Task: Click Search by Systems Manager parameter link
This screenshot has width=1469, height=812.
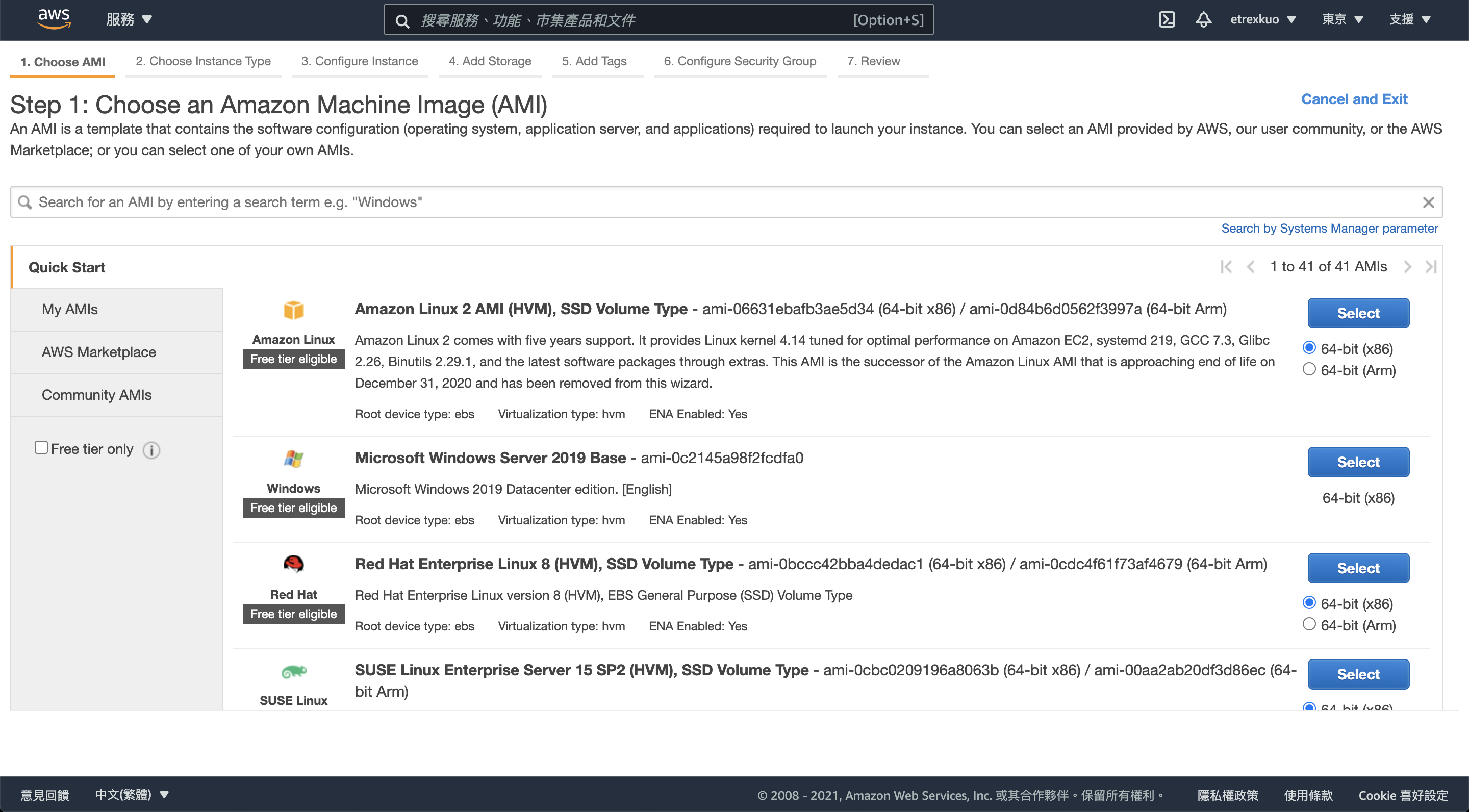Action: click(1329, 229)
